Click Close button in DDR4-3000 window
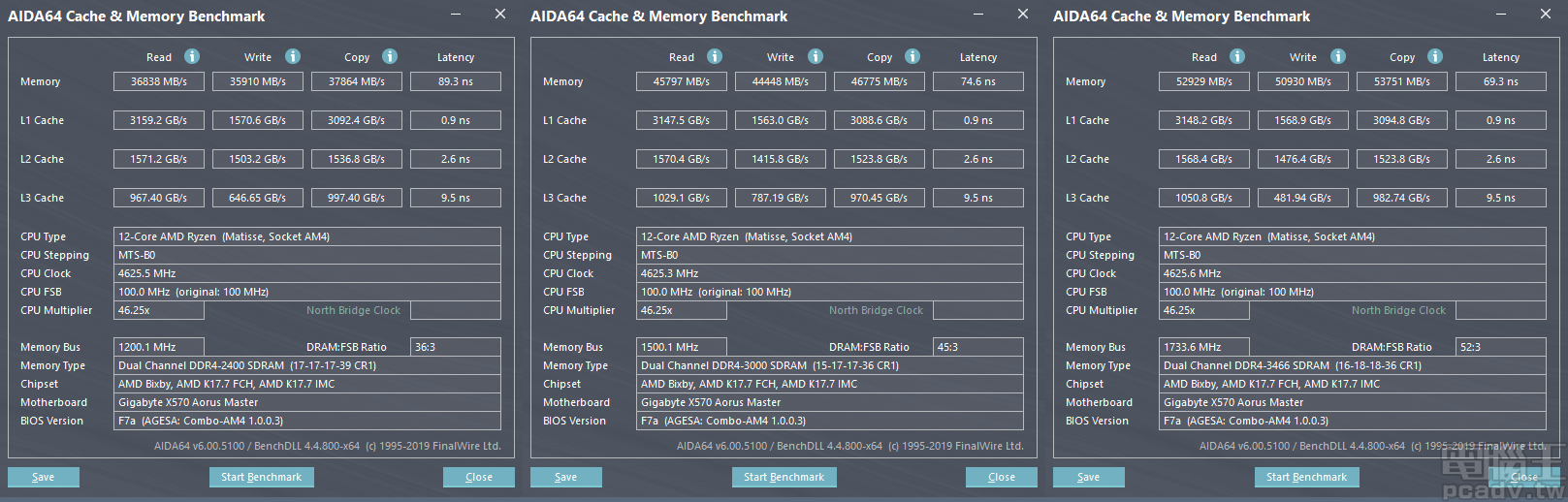 (1002, 477)
